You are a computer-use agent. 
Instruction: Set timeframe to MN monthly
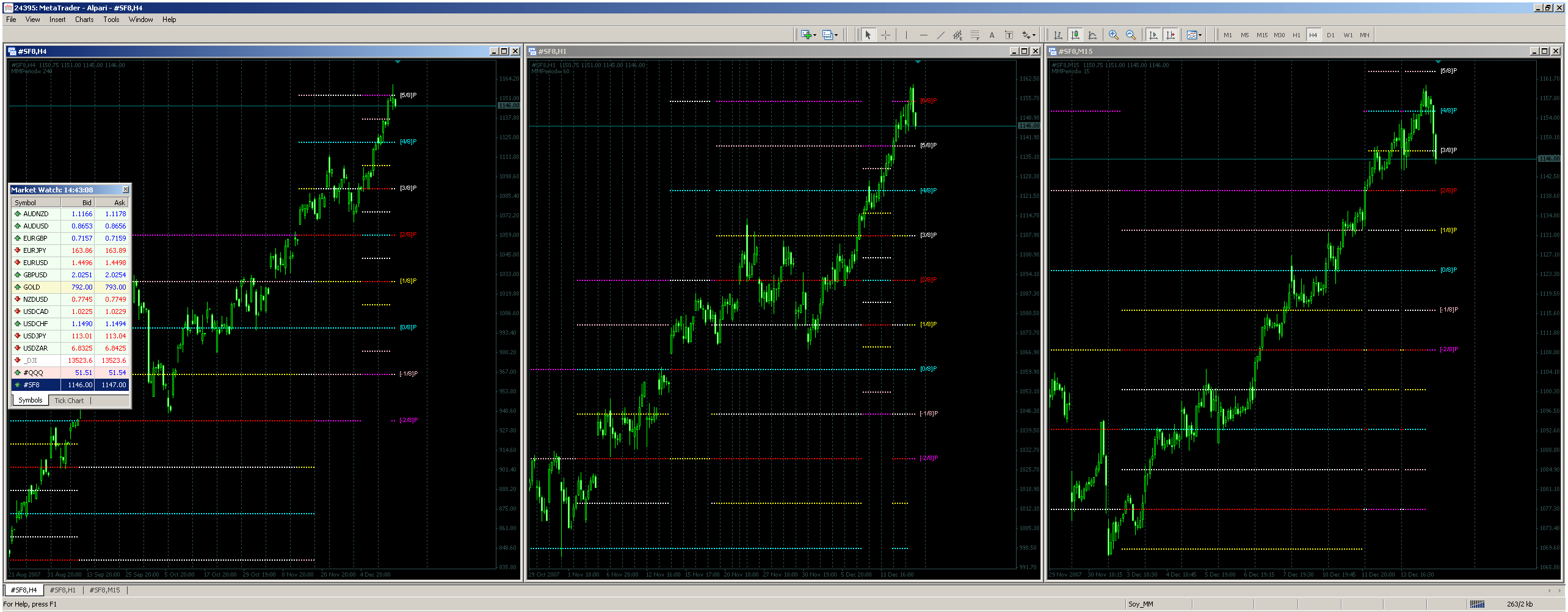(1365, 35)
